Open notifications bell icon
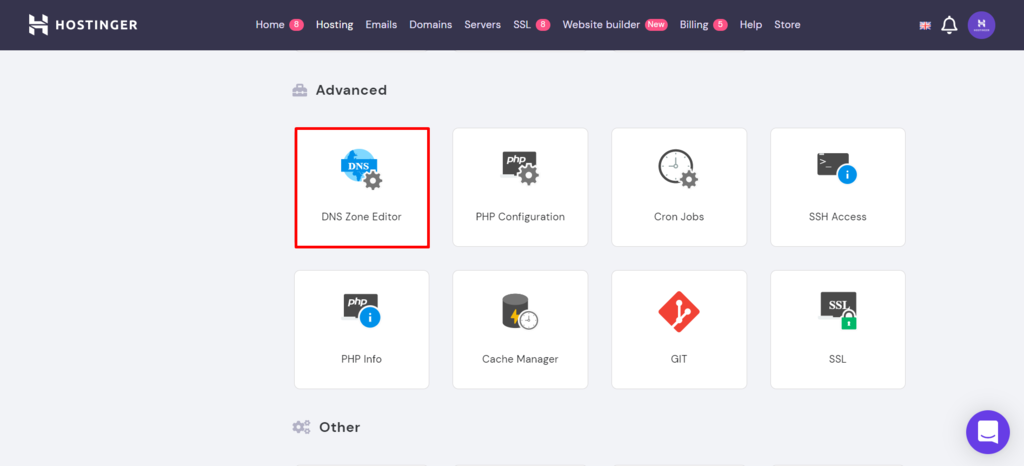The width and height of the screenshot is (1024, 466). click(x=949, y=25)
